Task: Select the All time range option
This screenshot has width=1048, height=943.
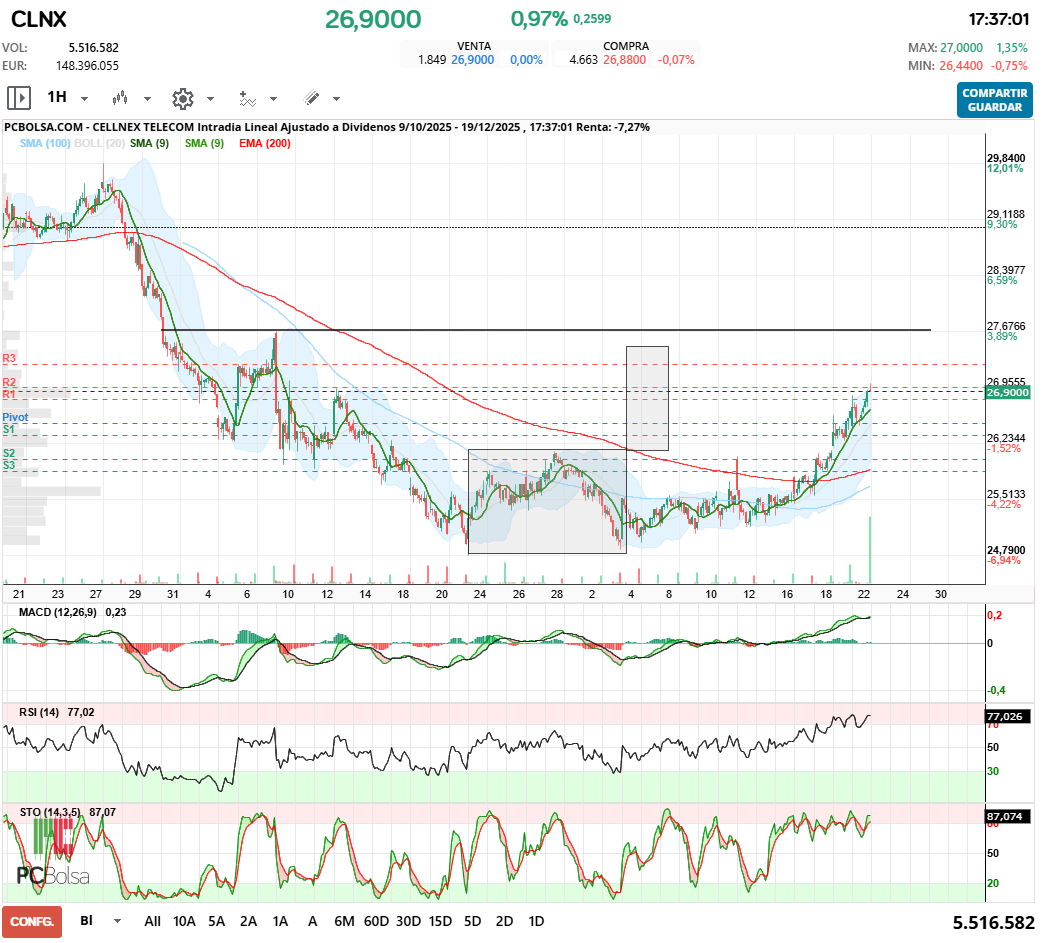Action: (x=153, y=921)
